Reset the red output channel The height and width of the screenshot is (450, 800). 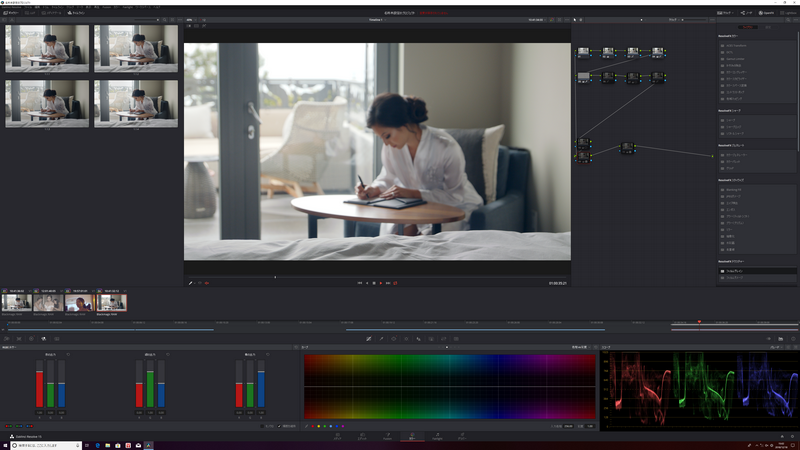tap(68, 355)
